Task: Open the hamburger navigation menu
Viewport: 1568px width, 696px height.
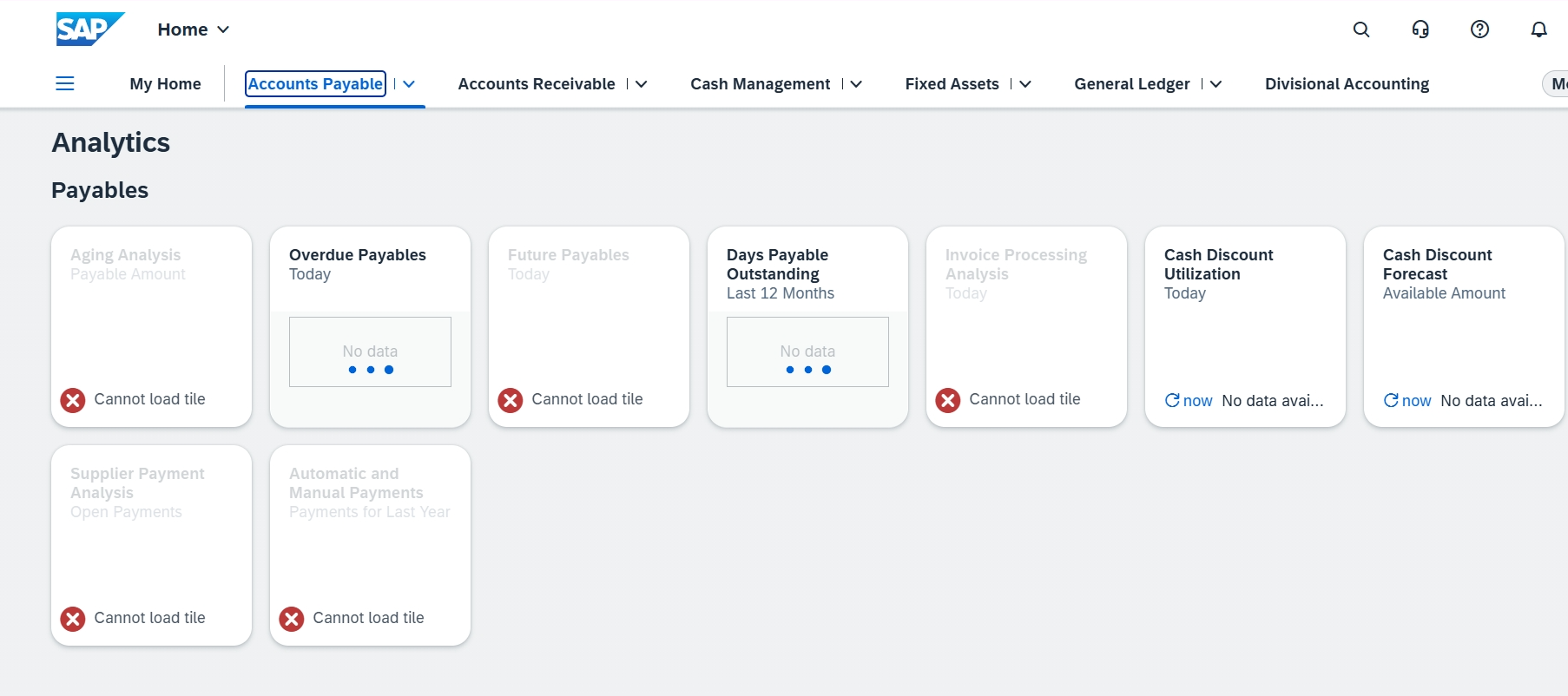Action: coord(65,83)
